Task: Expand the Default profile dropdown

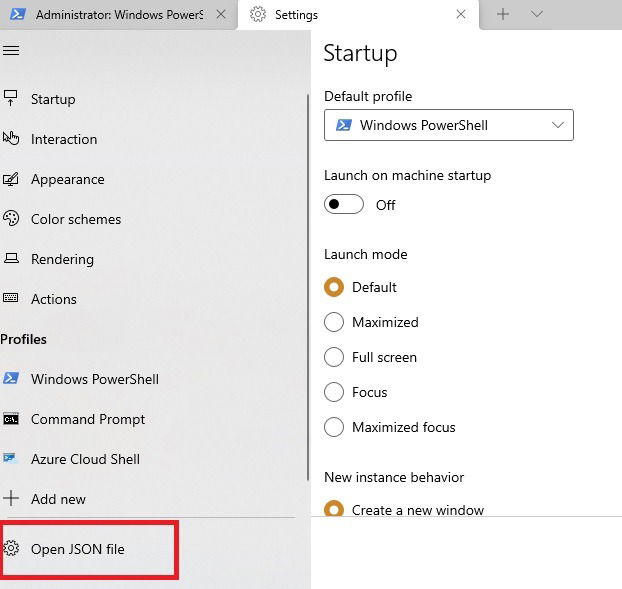Action: click(x=449, y=125)
